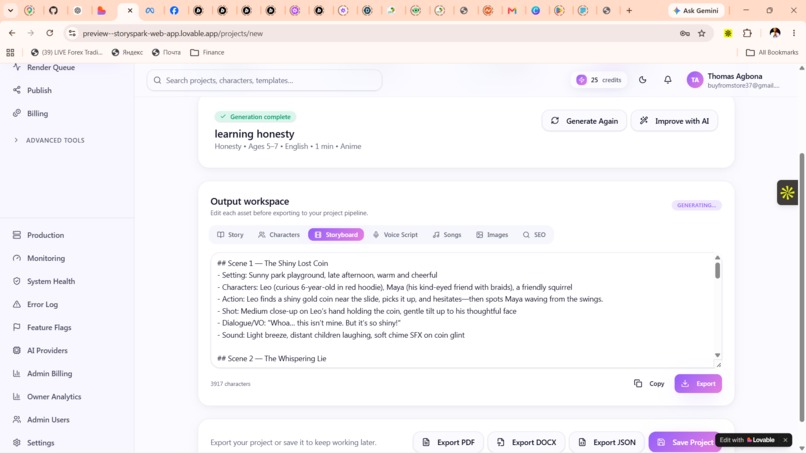This screenshot has width=806, height=453.
Task: Open the Edit with Lovable link
Action: click(x=747, y=440)
